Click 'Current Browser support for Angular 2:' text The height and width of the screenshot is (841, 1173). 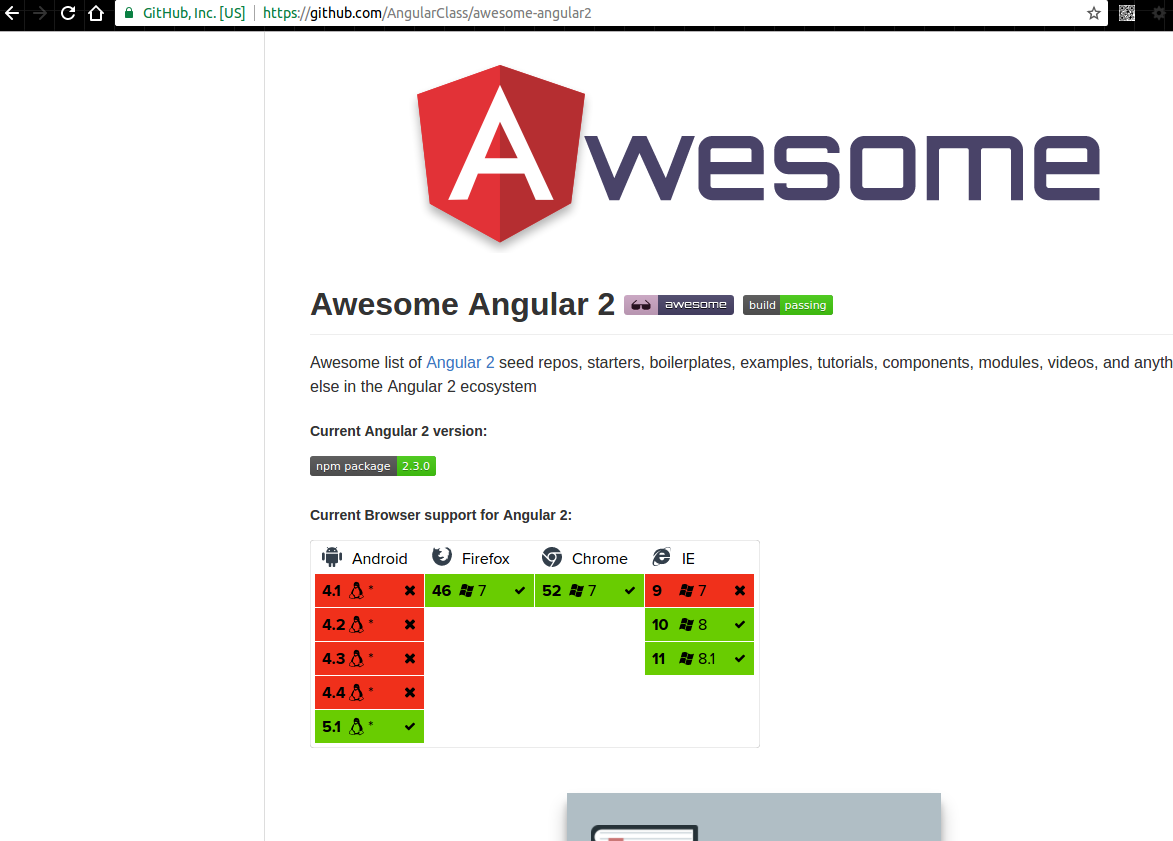click(x=441, y=515)
